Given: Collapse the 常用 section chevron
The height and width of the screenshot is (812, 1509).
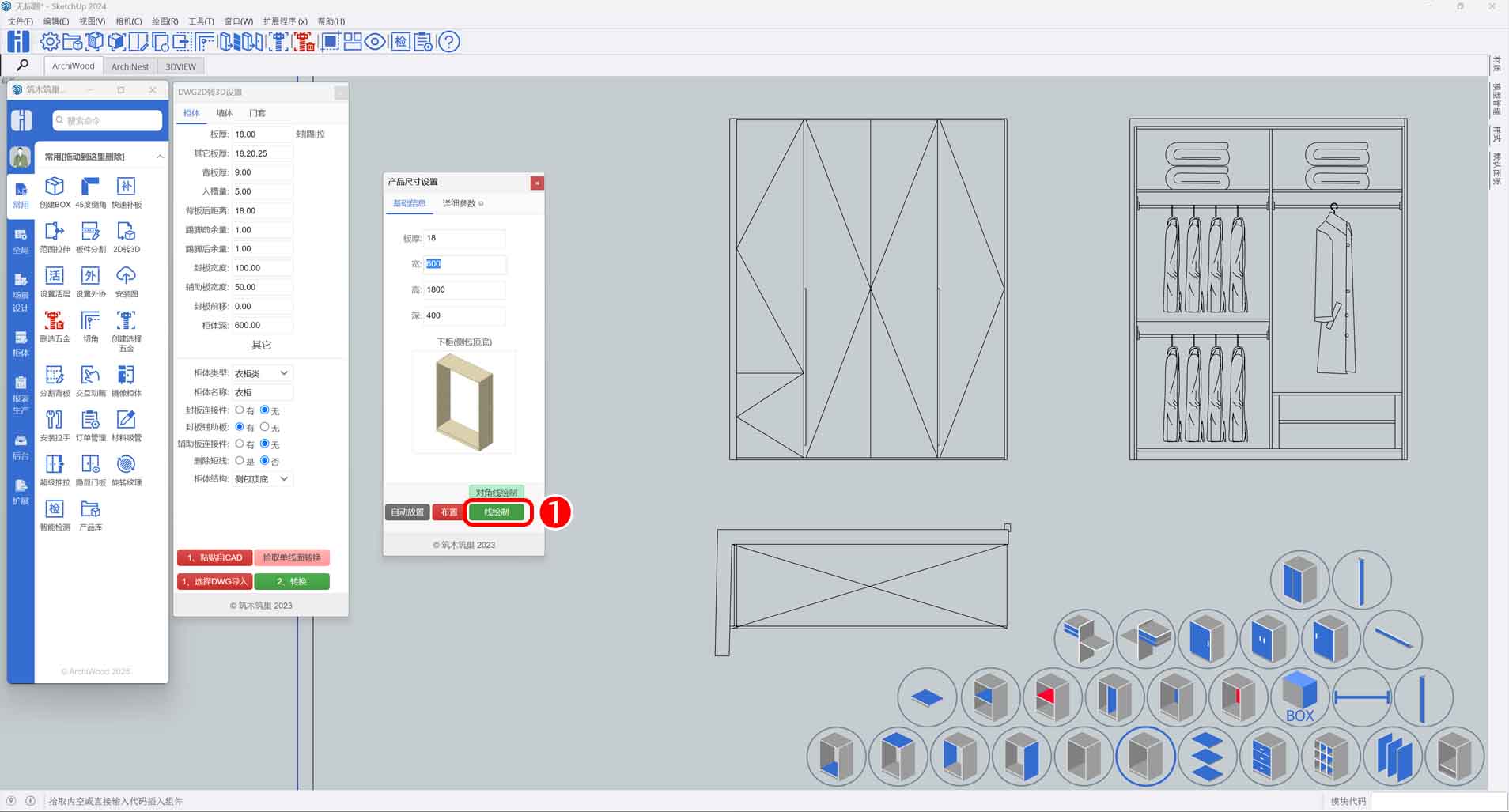Looking at the screenshot, I should click(x=160, y=157).
